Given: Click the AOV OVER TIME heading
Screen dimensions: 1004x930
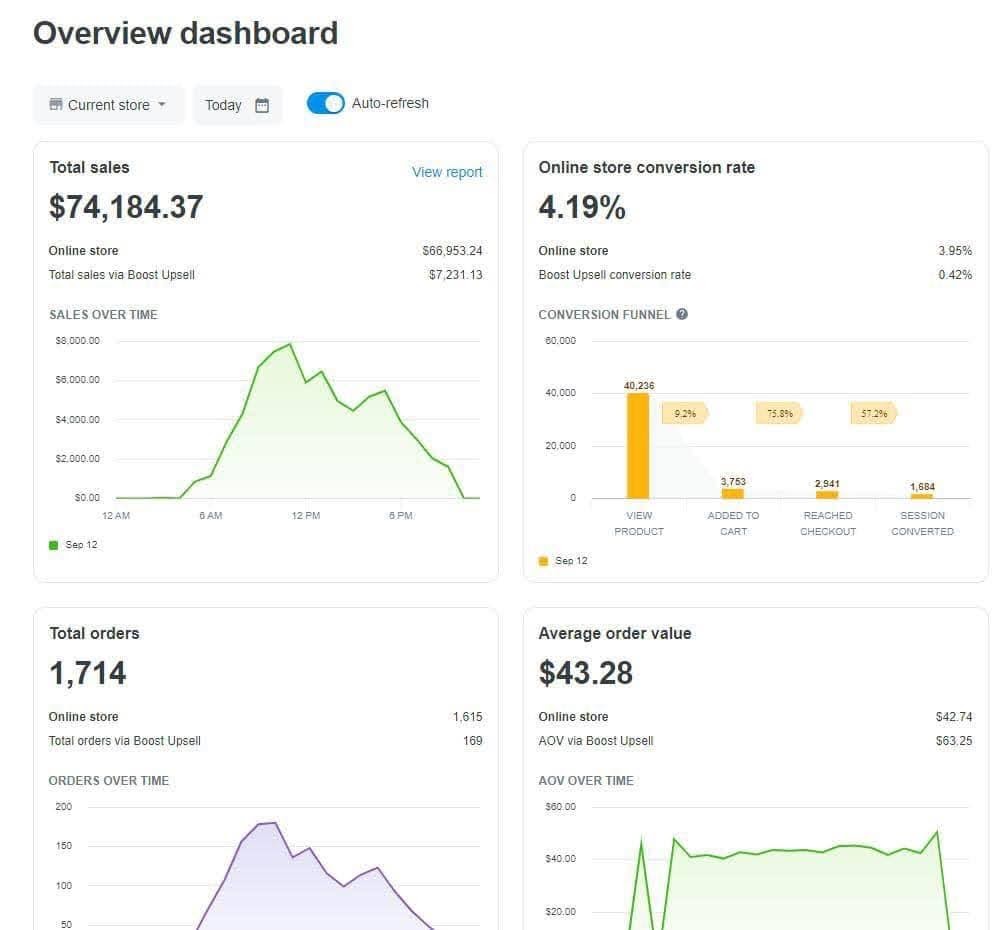Looking at the screenshot, I should pyautogui.click(x=586, y=781).
